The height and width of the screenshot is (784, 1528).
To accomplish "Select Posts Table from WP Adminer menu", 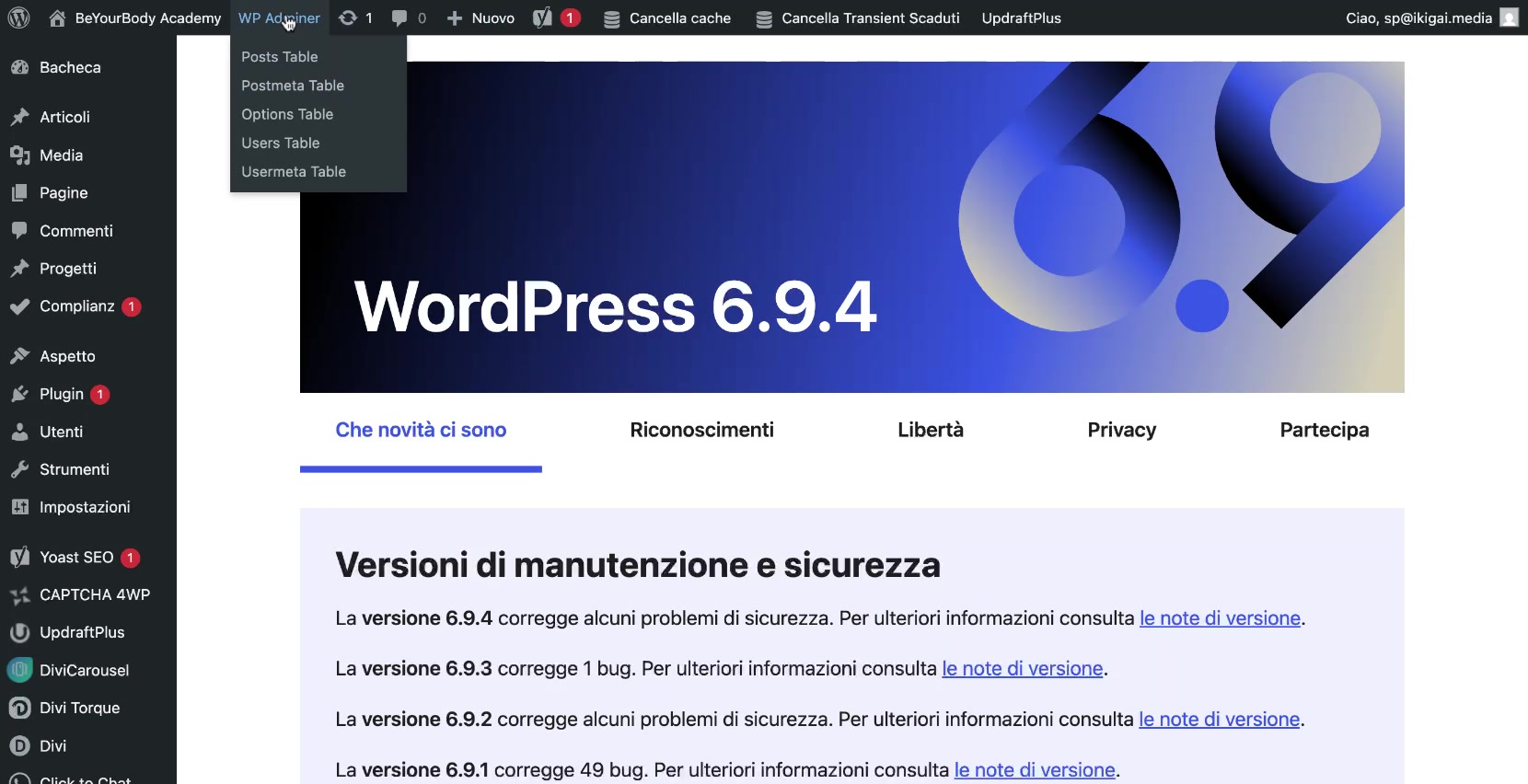I will point(280,57).
